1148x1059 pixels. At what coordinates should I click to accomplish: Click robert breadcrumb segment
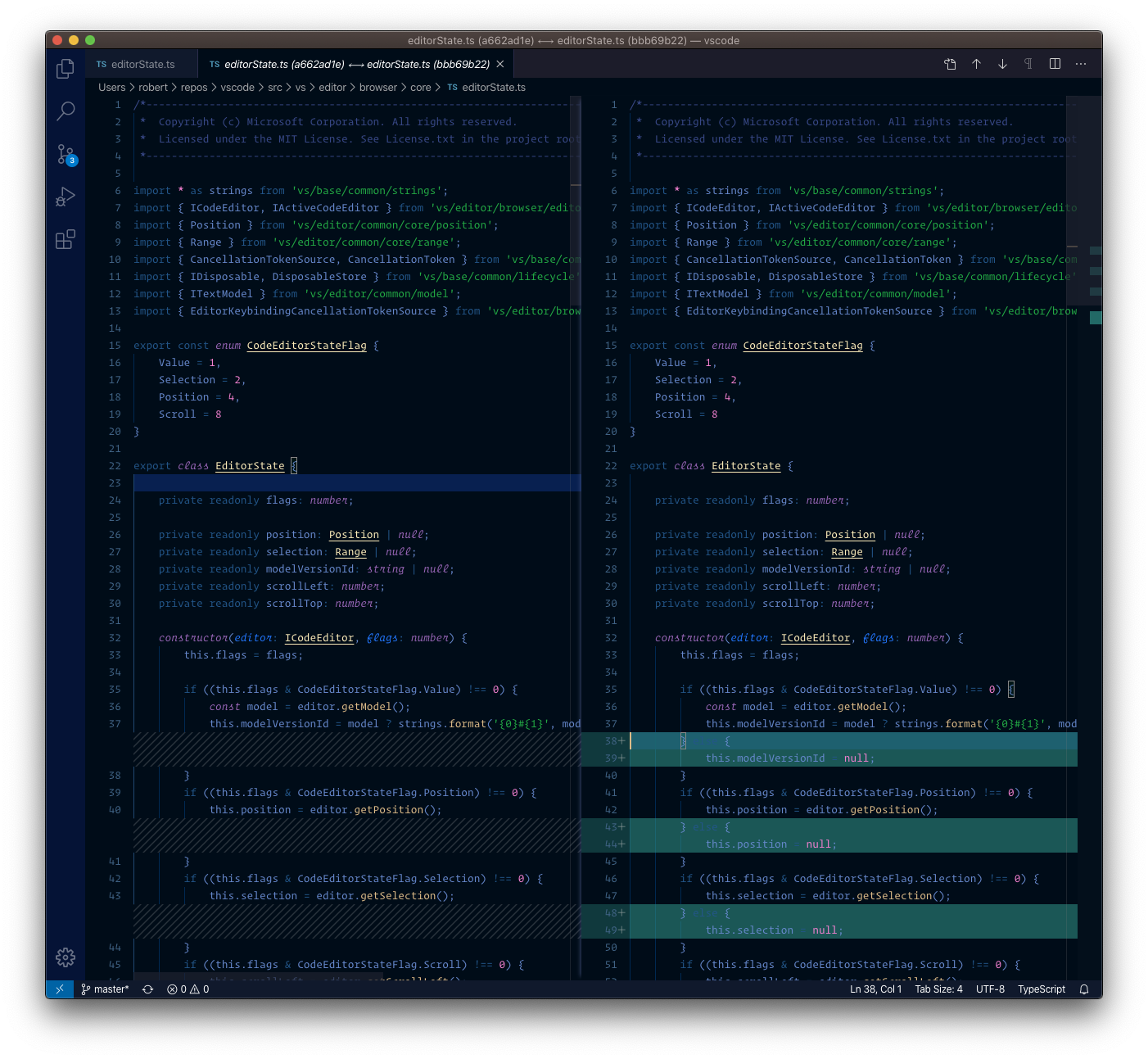[x=153, y=88]
